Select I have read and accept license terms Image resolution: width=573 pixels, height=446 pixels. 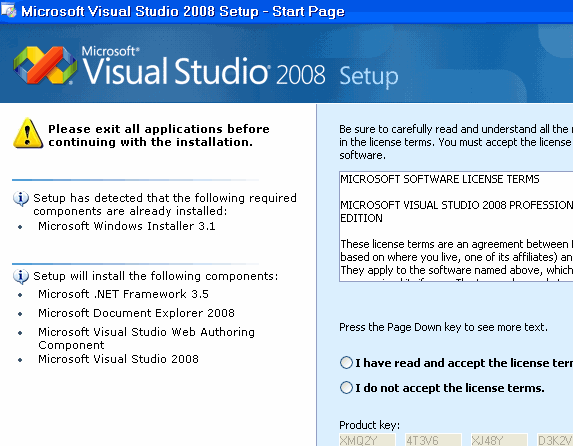pyautogui.click(x=346, y=363)
